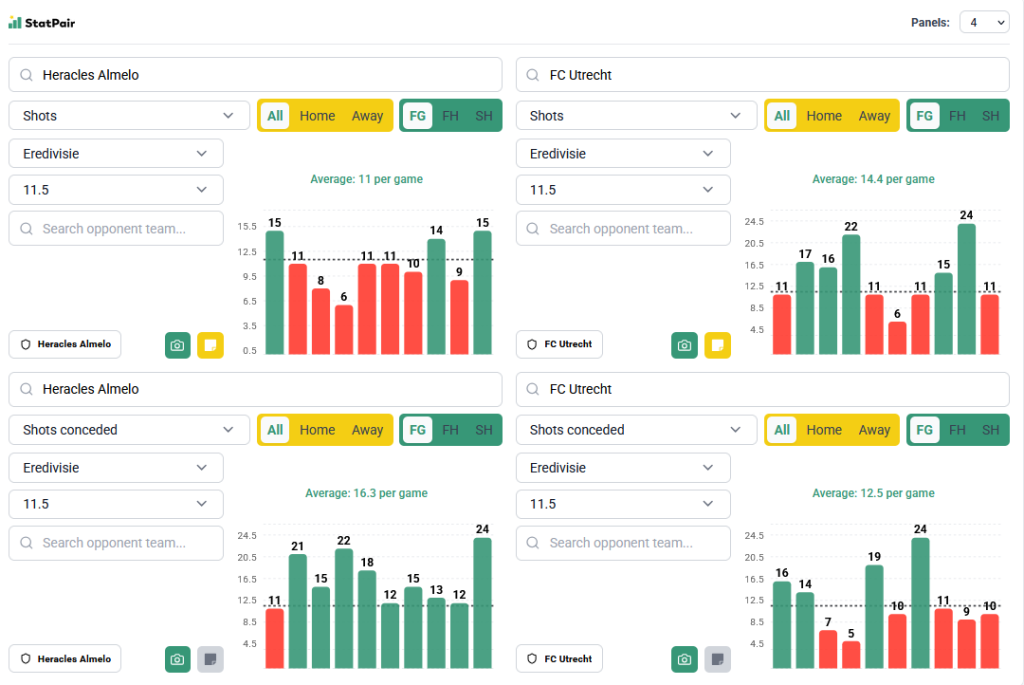Click camera screenshot icon in Heracles Shots panel
The width and height of the screenshot is (1024, 685).
177,345
